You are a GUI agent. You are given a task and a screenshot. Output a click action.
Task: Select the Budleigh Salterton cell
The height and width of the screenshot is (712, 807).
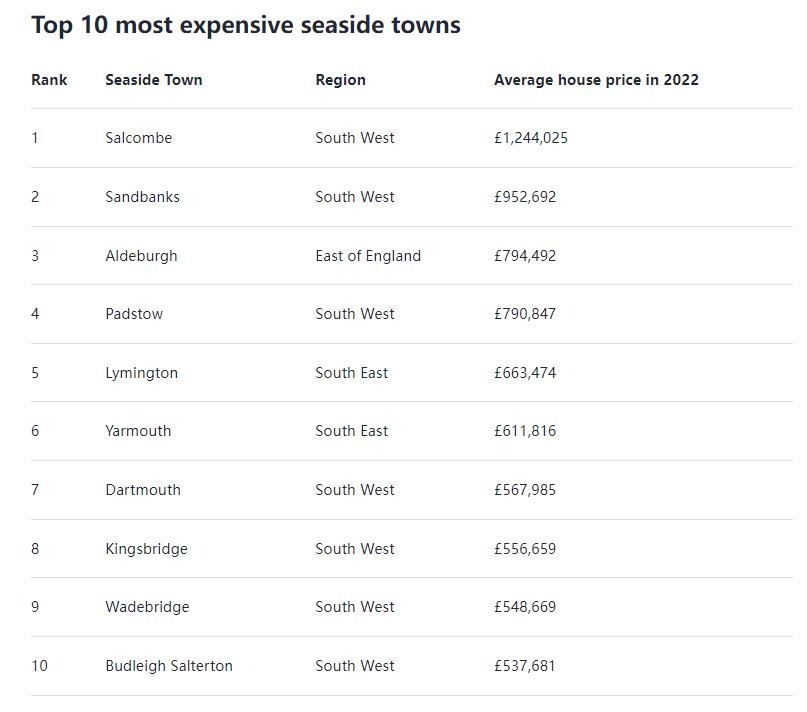click(169, 666)
